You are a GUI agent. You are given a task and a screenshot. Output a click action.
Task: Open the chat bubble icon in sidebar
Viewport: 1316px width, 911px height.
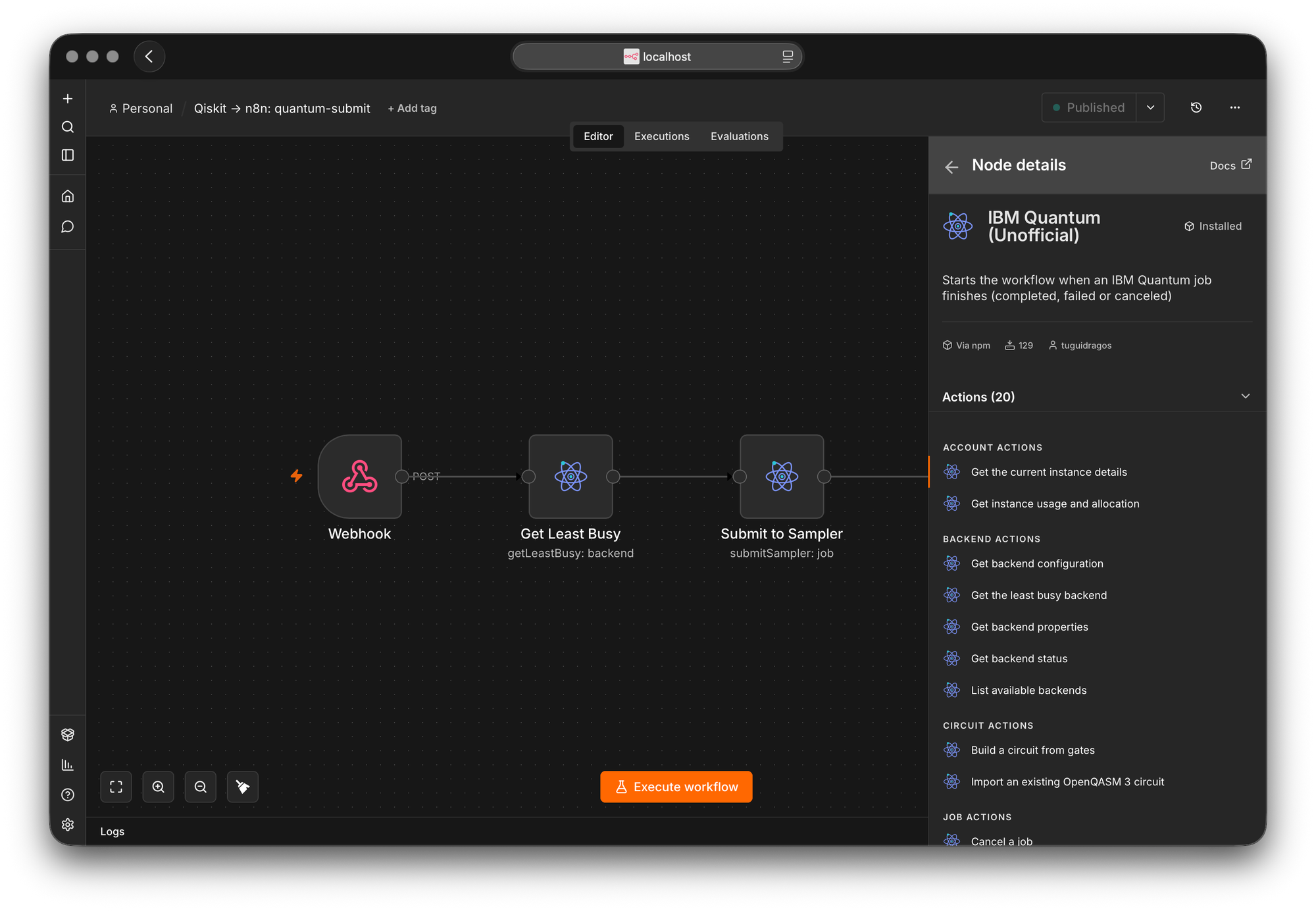[x=68, y=227]
